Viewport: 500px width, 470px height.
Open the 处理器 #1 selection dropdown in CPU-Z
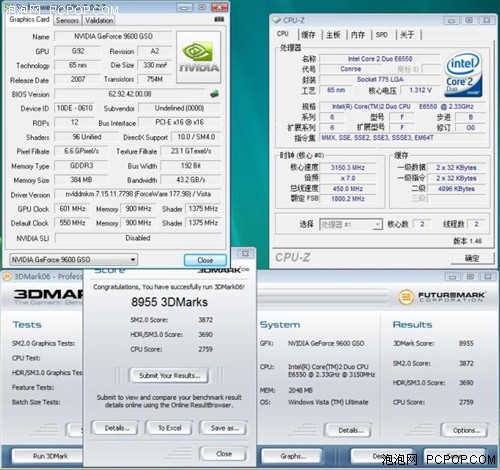(350, 224)
